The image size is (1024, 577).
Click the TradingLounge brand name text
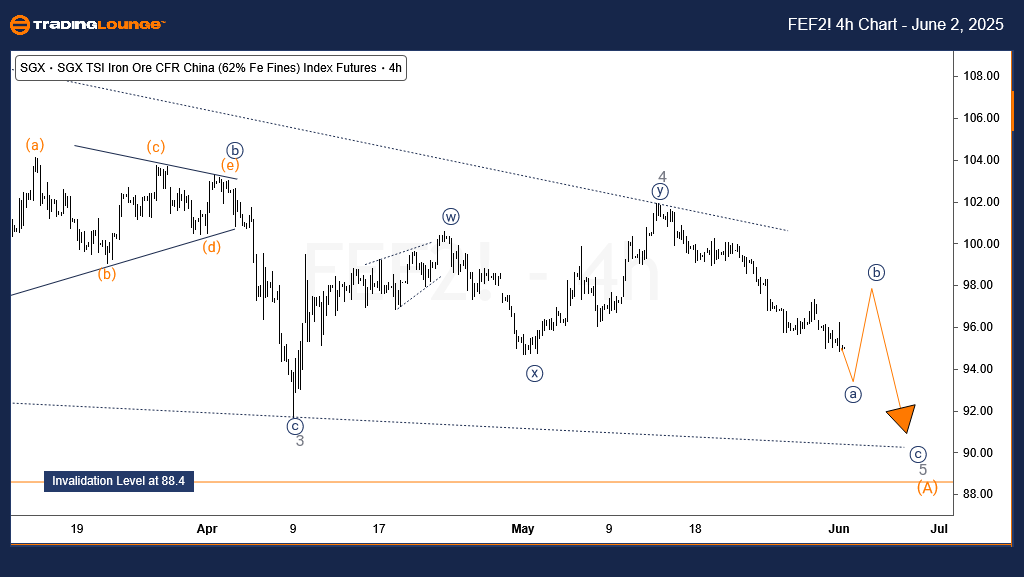[102, 24]
